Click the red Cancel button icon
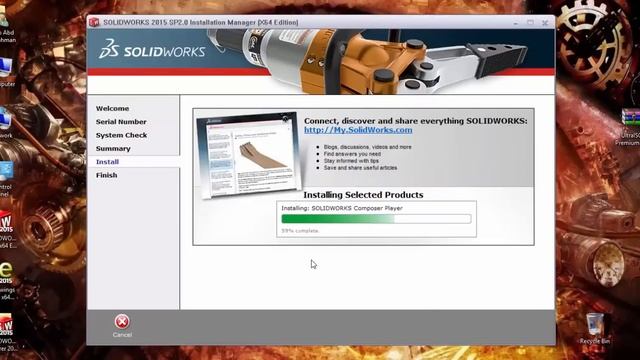 [122, 322]
